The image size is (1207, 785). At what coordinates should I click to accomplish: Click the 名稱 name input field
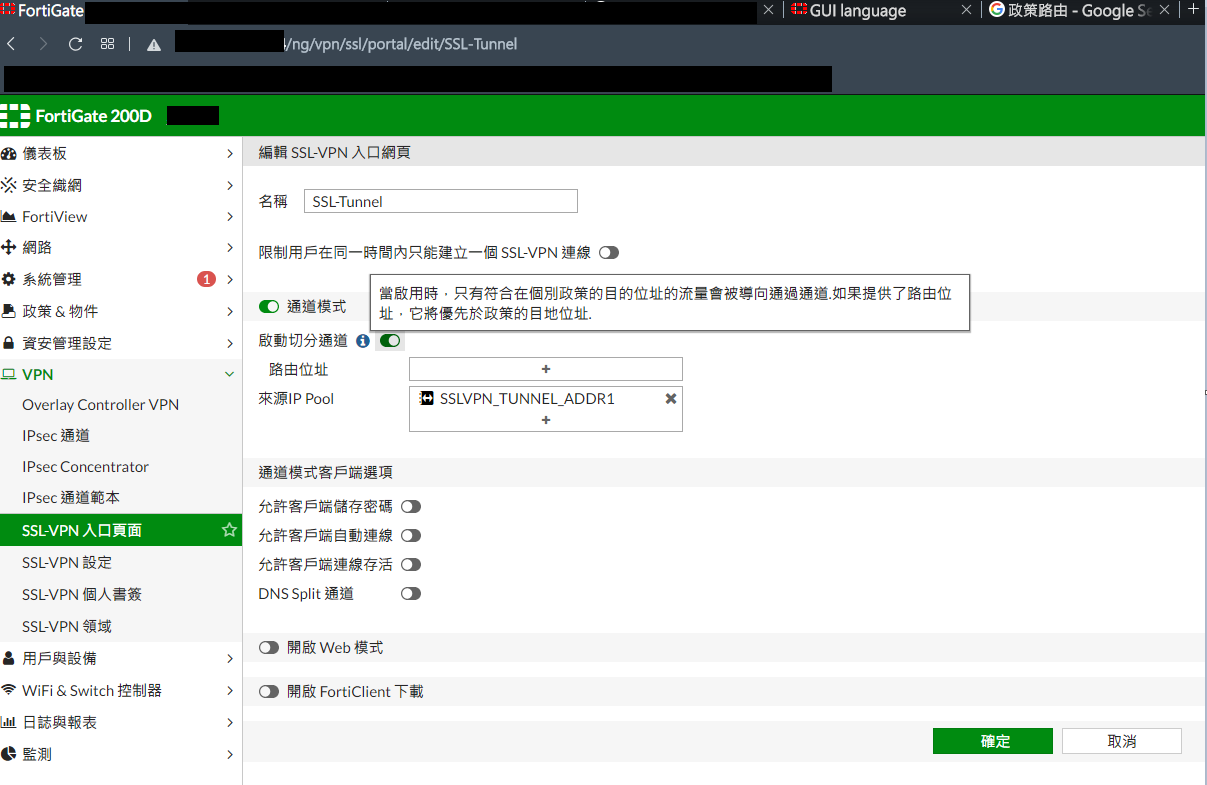[441, 201]
